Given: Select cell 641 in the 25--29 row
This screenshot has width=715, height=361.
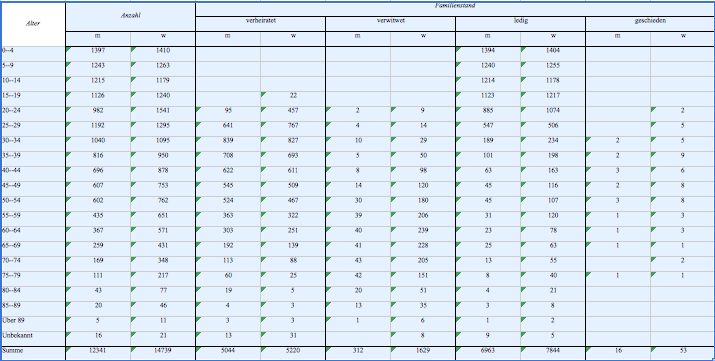Looking at the screenshot, I should tap(228, 129).
